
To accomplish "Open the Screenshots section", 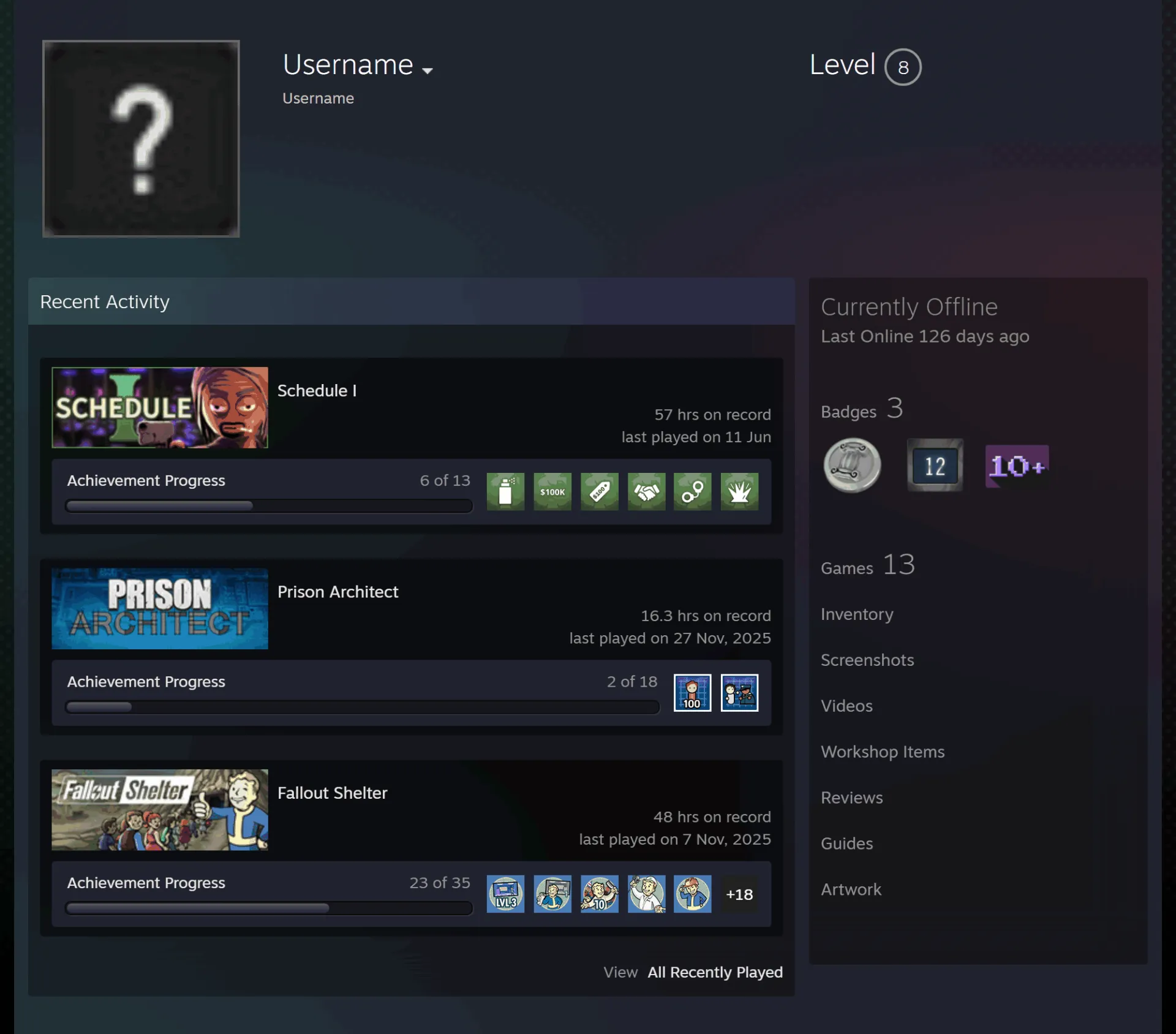I will click(x=867, y=660).
